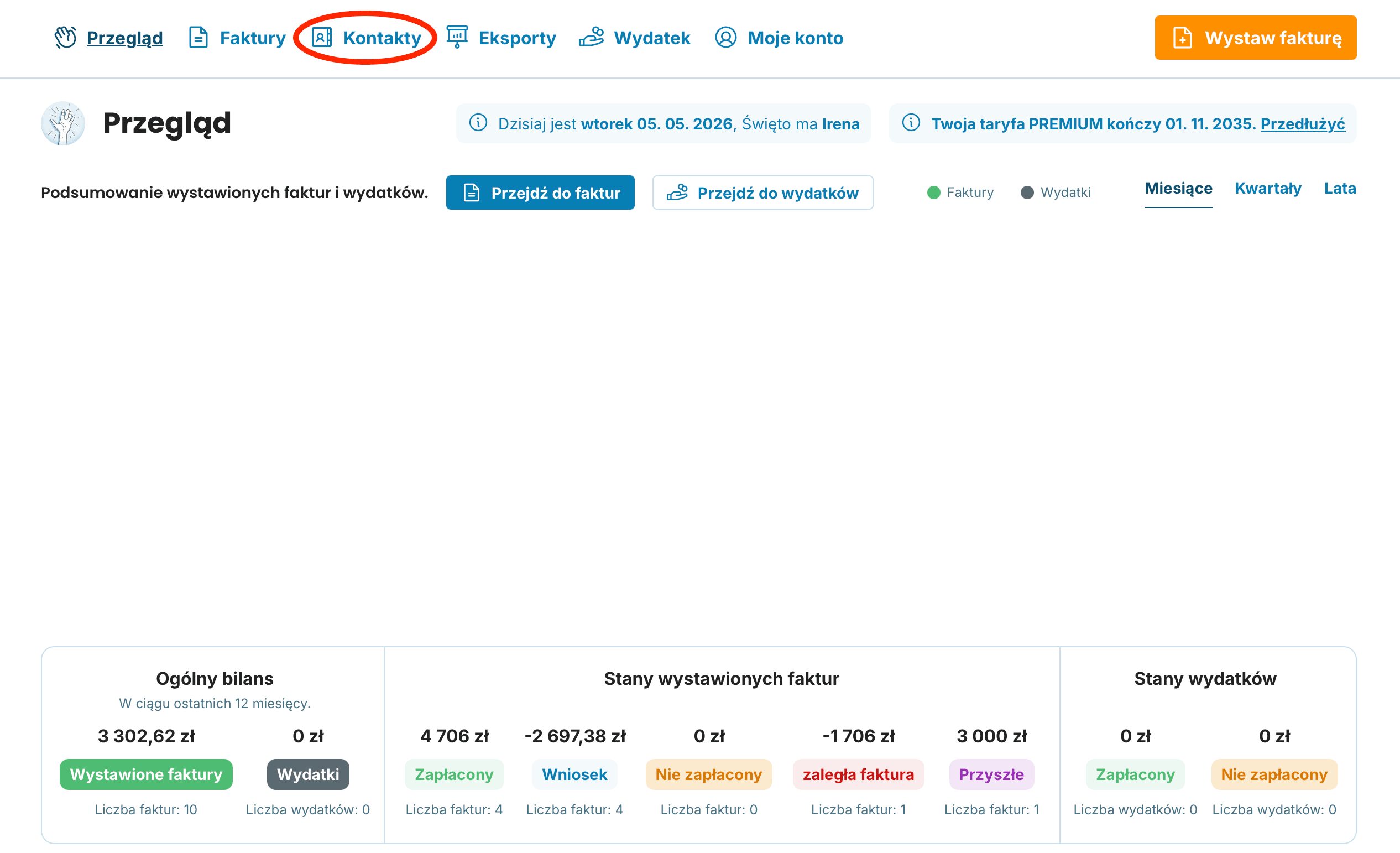Click the green Wystawione faktury badge
Image resolution: width=1400 pixels, height=853 pixels.
coord(146,774)
